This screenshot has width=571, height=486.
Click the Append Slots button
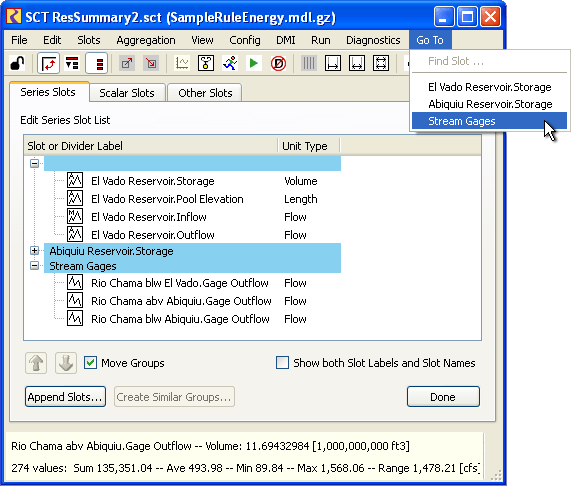[x=66, y=397]
